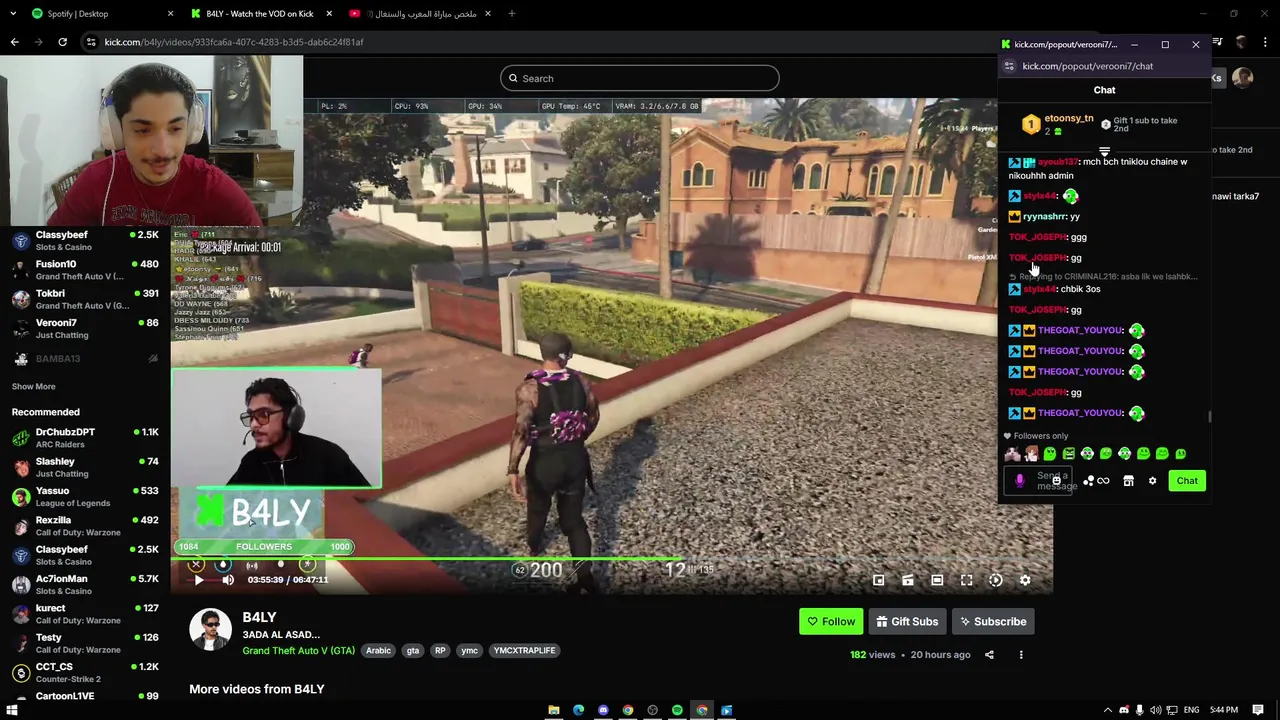Open video player settings gear
Viewport: 1280px width, 720px height.
pos(1025,580)
